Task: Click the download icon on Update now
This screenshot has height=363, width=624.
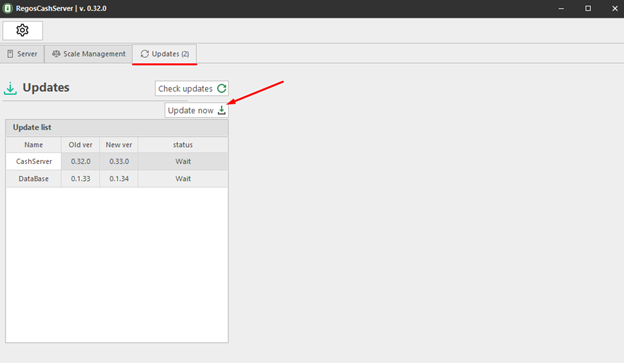Action: pos(222,110)
